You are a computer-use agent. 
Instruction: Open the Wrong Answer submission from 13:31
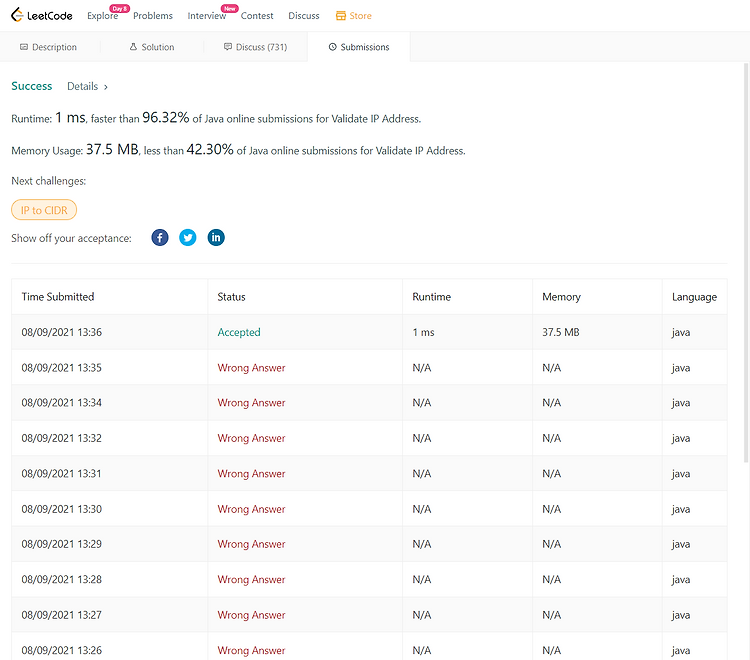[251, 473]
